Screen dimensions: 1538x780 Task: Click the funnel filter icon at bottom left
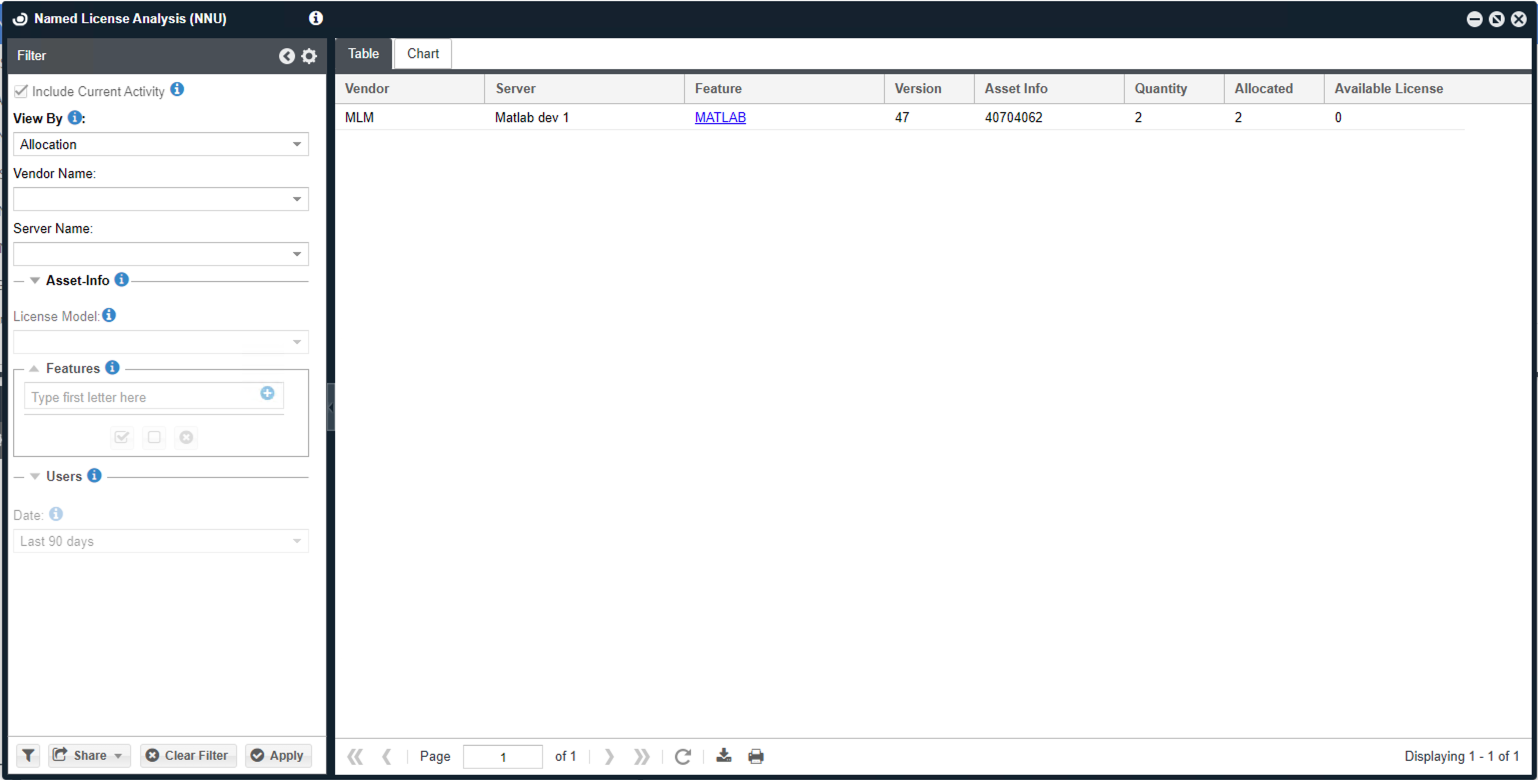point(28,755)
